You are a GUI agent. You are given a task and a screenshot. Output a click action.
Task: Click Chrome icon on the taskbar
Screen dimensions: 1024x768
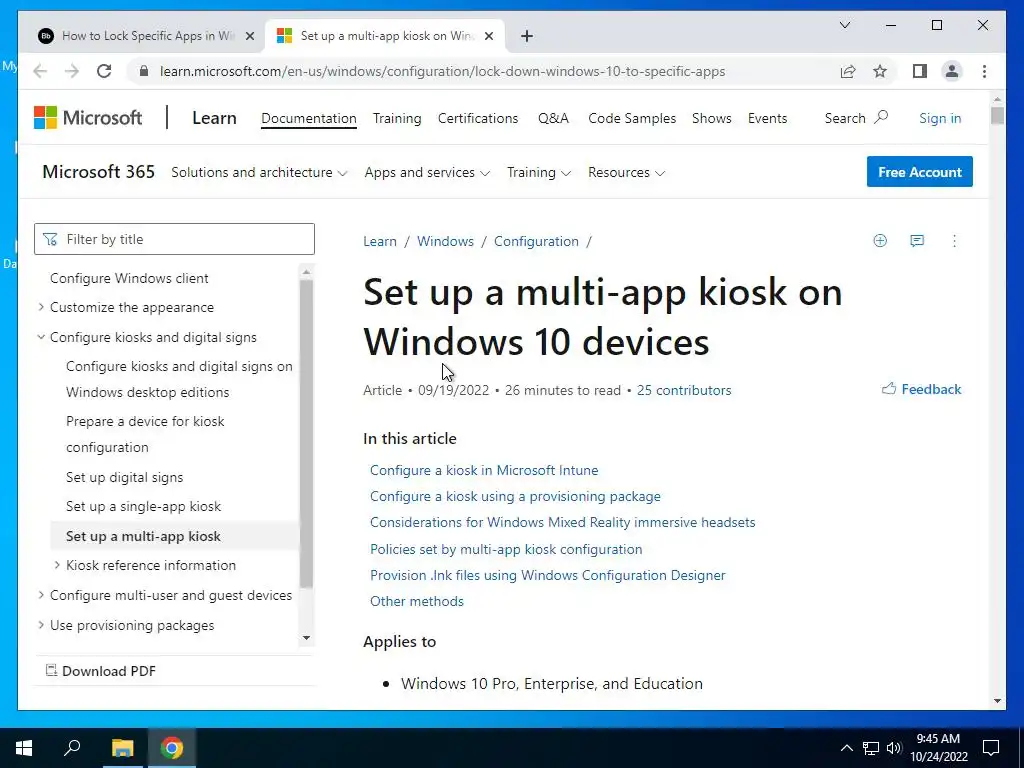172,748
